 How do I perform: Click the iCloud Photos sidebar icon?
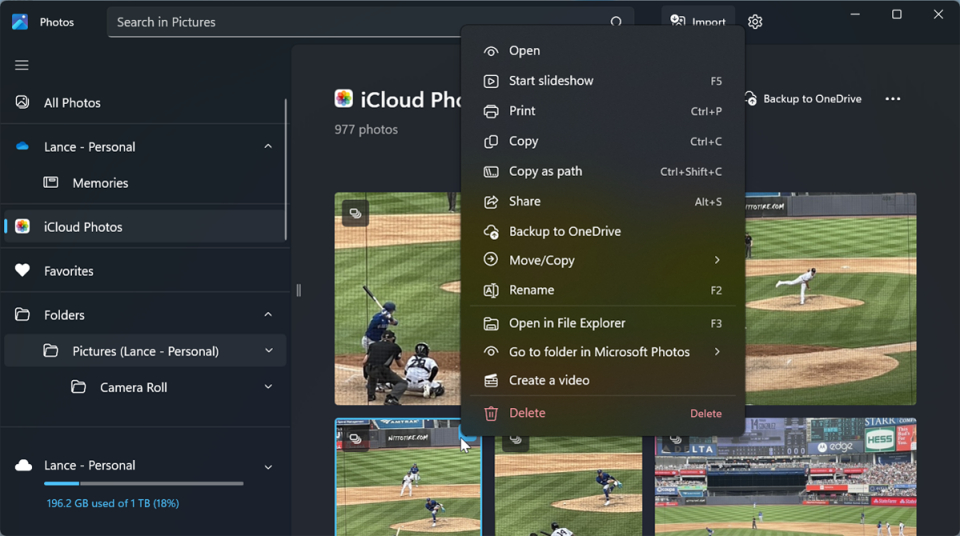(x=22, y=227)
